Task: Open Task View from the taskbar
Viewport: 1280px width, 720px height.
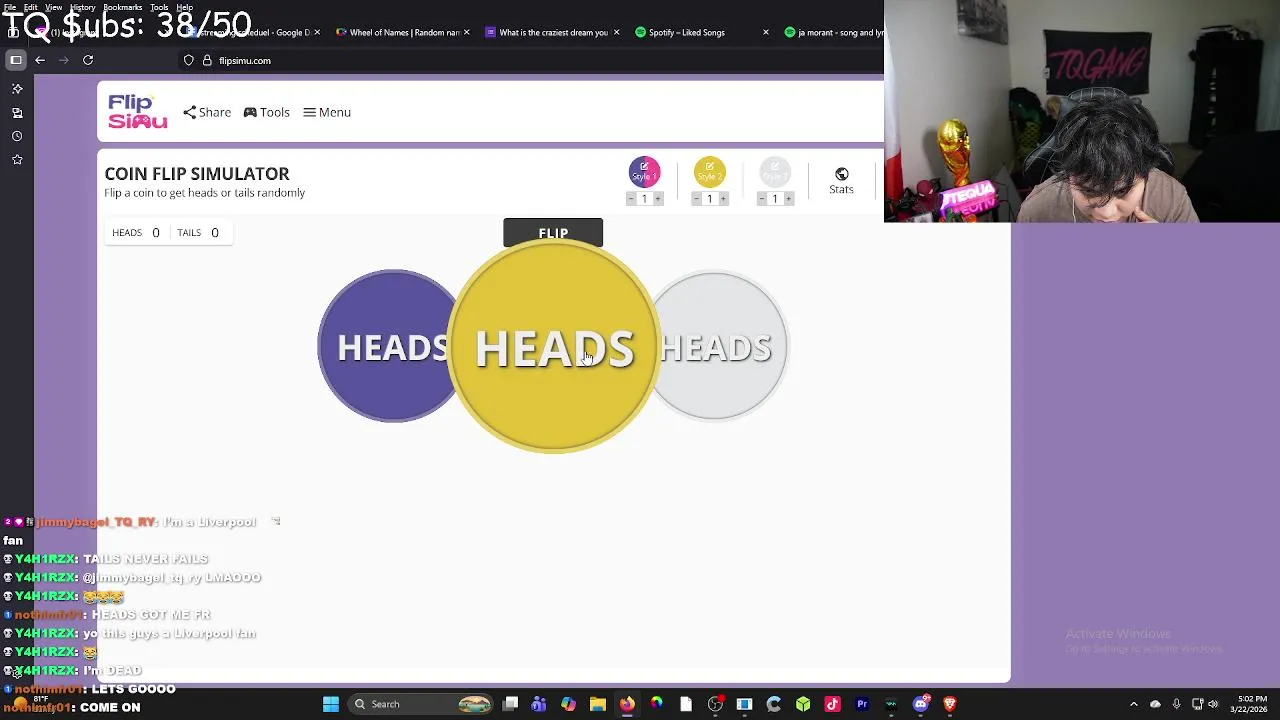Action: [510, 704]
